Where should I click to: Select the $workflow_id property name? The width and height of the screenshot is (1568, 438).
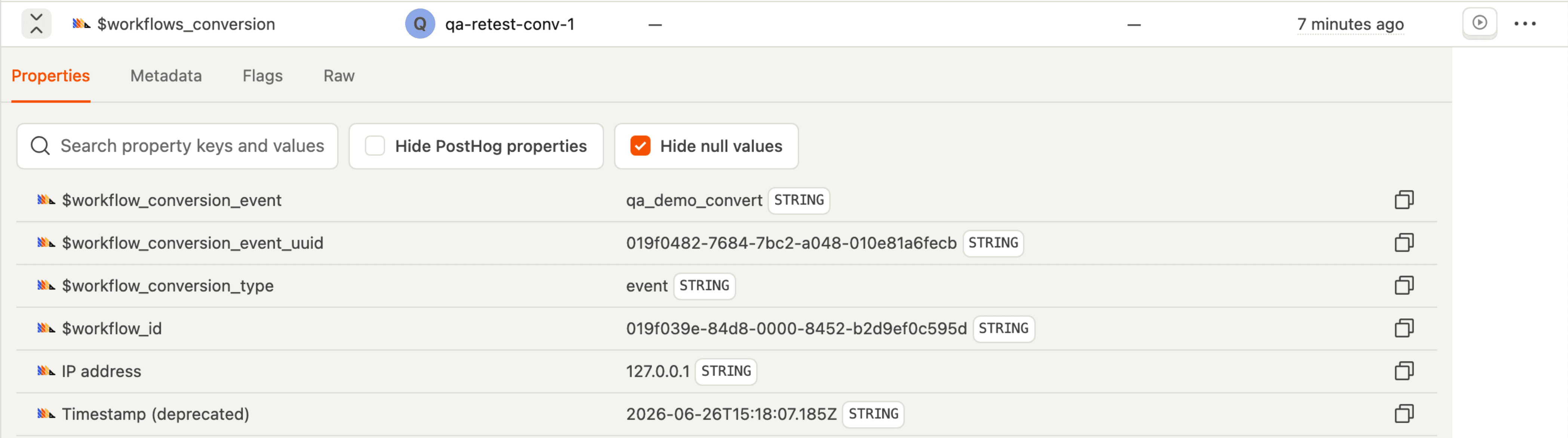[112, 328]
